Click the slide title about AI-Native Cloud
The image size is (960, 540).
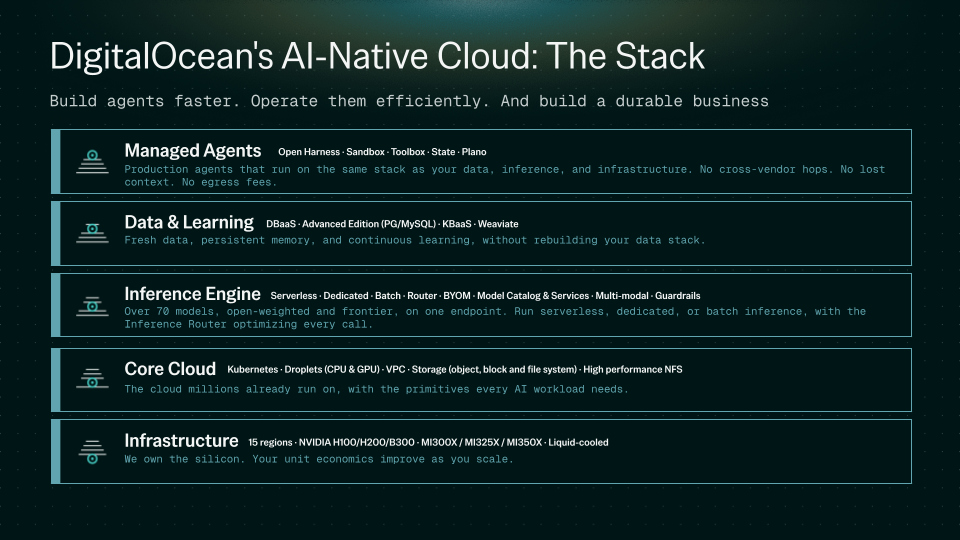tap(377, 56)
